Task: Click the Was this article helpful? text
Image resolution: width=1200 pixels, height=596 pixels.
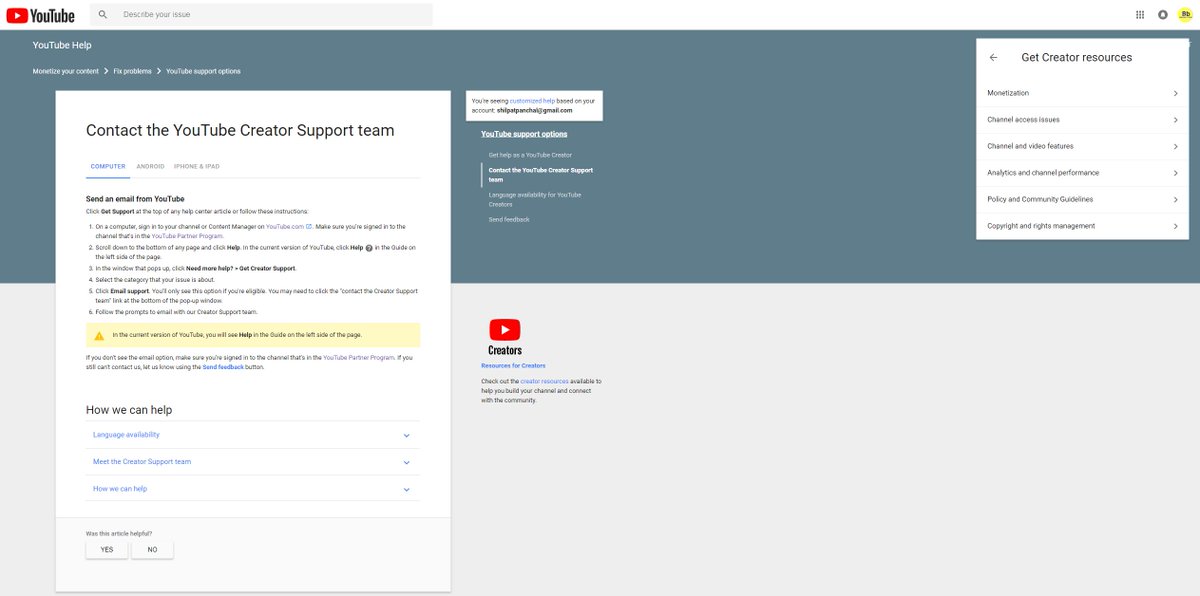Action: click(x=119, y=533)
